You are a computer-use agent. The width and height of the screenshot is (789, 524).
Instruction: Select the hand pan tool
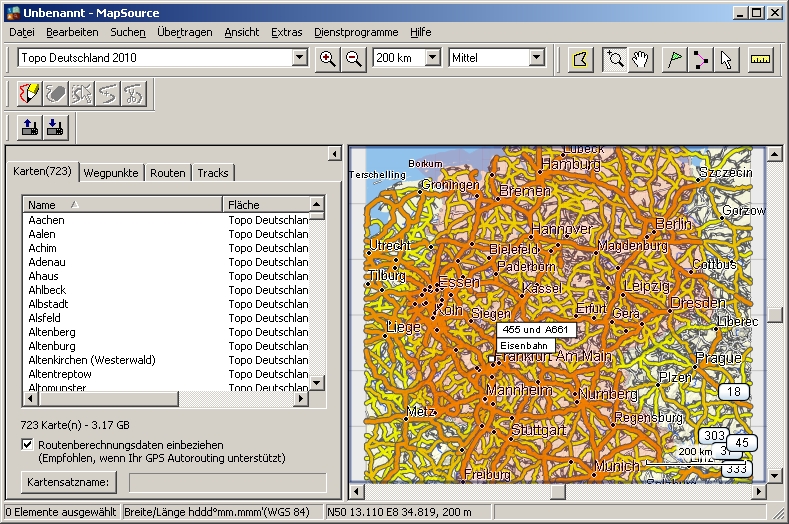641,59
